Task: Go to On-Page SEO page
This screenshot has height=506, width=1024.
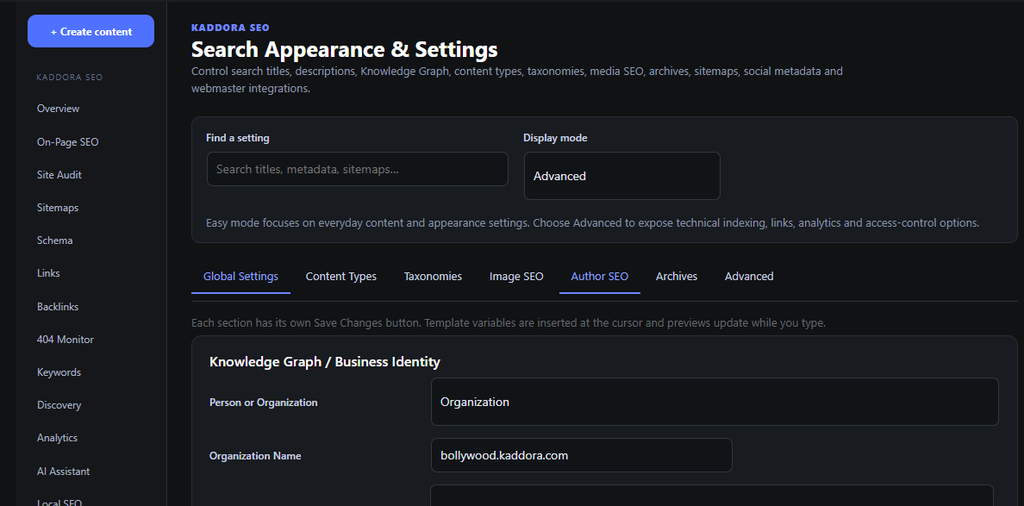Action: coord(68,142)
